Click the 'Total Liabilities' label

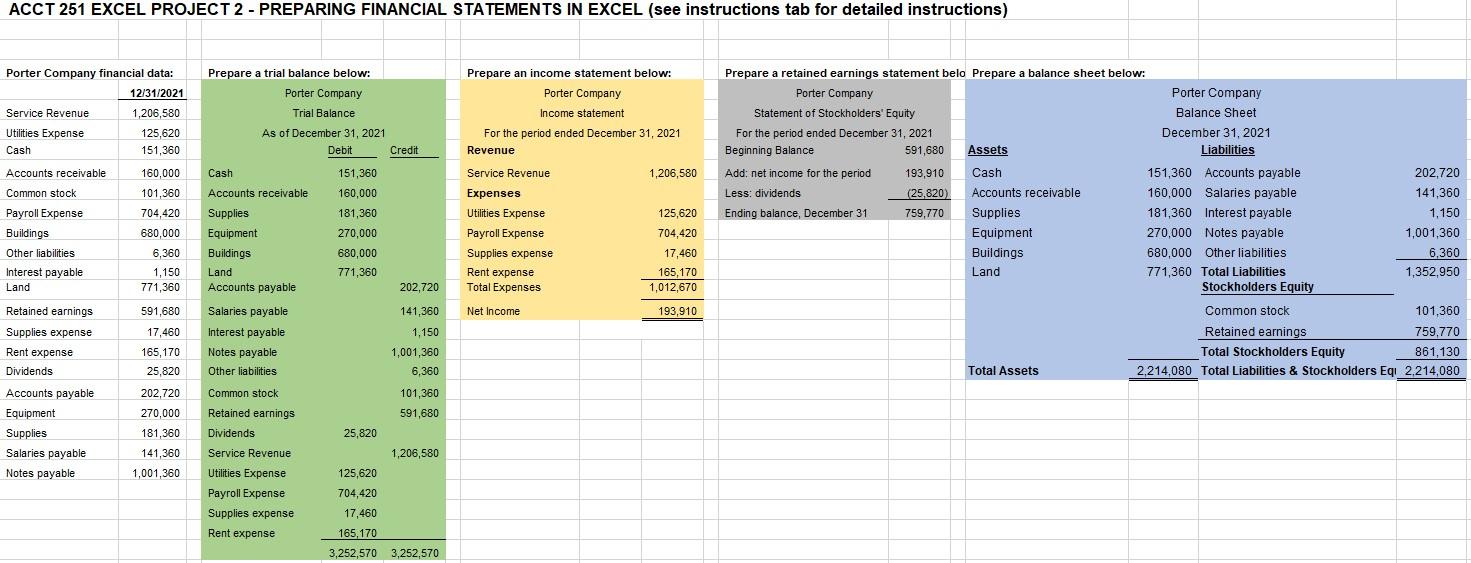[1243, 271]
